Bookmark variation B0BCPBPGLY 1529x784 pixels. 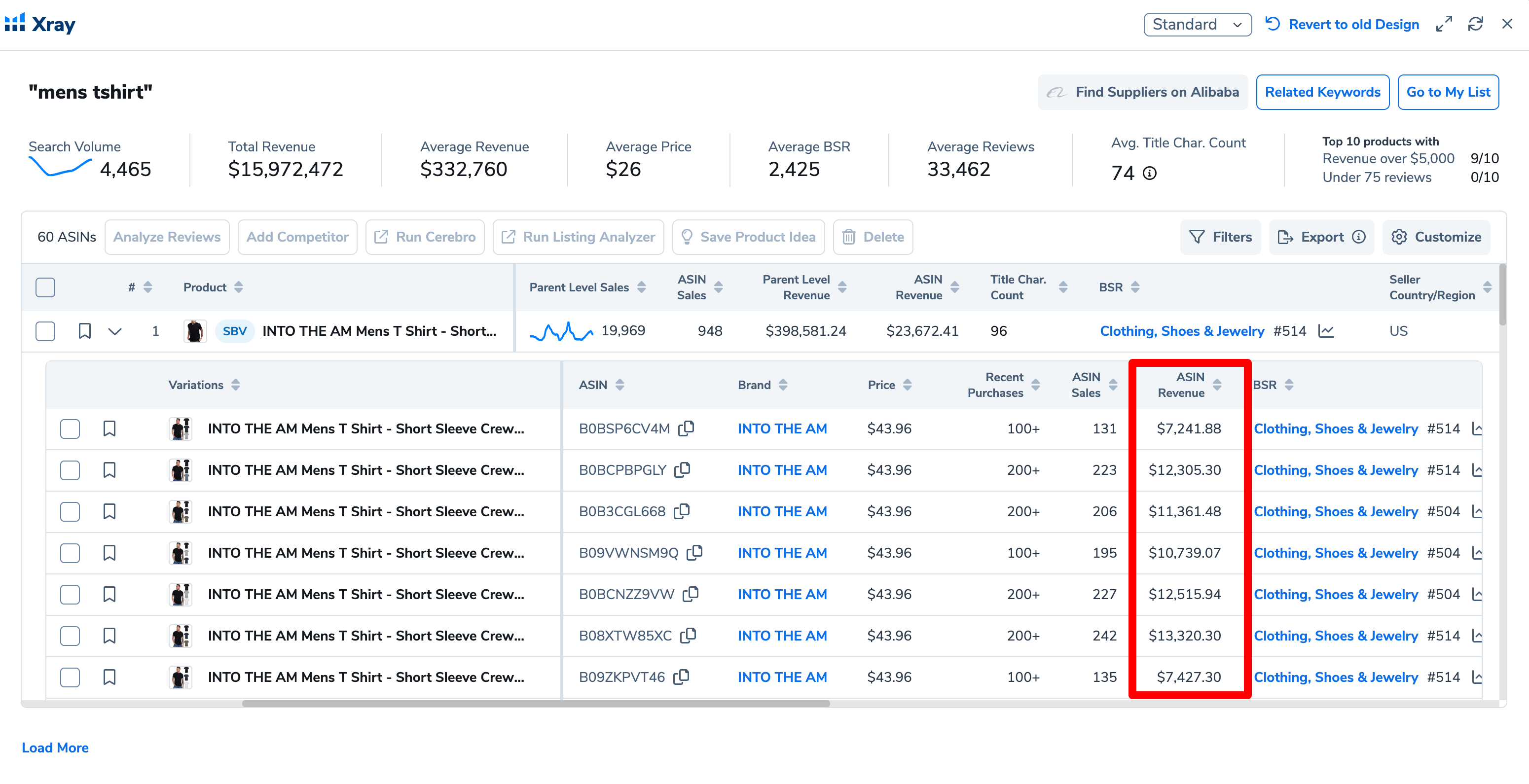109,470
